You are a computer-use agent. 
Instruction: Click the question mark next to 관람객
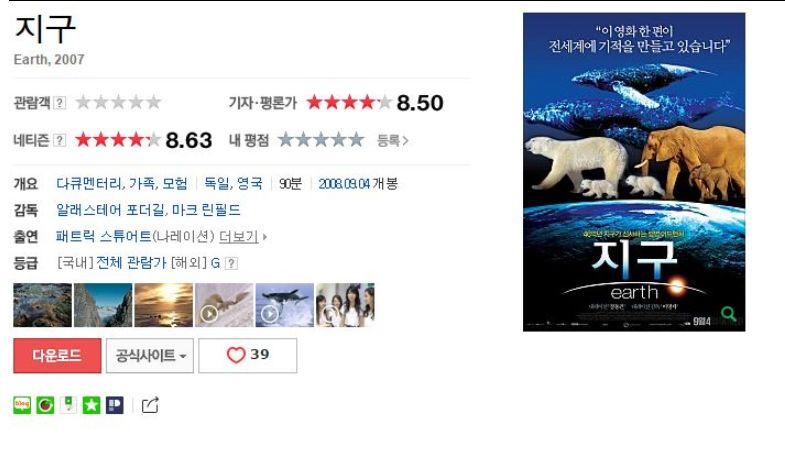60,103
